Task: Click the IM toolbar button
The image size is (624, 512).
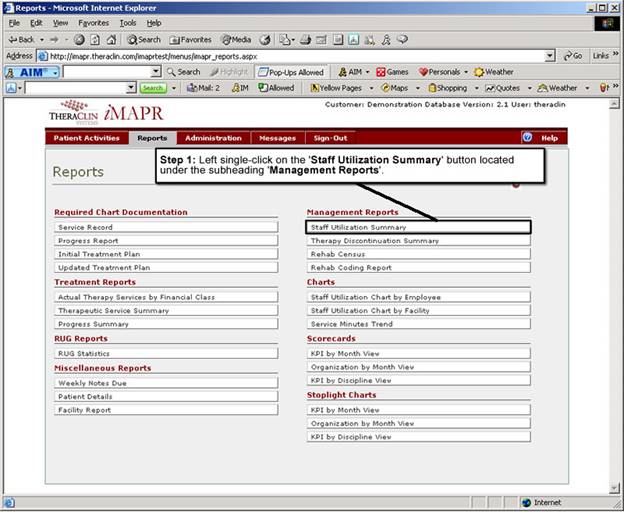Action: tap(240, 88)
